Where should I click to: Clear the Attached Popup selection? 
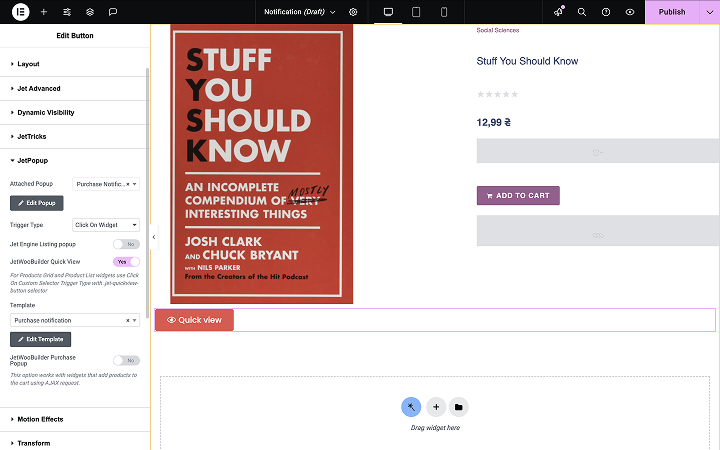128,184
